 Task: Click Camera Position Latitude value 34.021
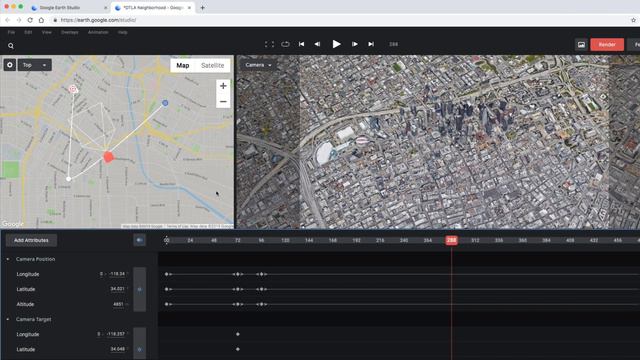(118, 289)
